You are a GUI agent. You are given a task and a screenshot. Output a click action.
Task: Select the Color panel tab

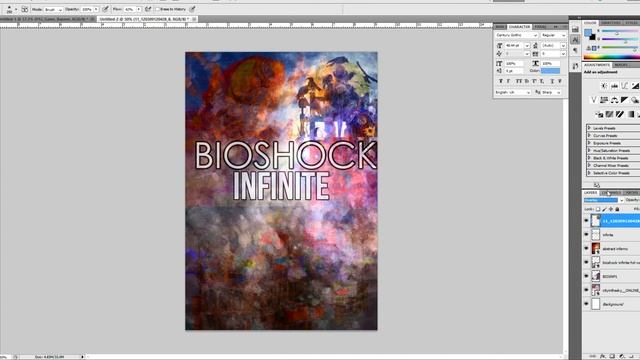coord(590,23)
